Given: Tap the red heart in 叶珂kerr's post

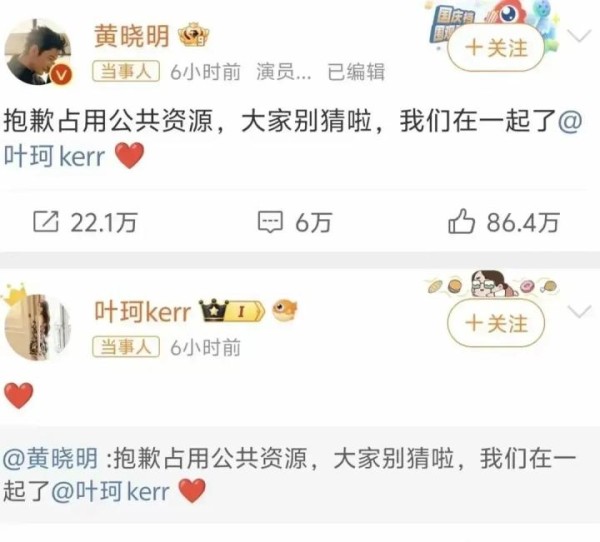Looking at the screenshot, I should tap(18, 396).
